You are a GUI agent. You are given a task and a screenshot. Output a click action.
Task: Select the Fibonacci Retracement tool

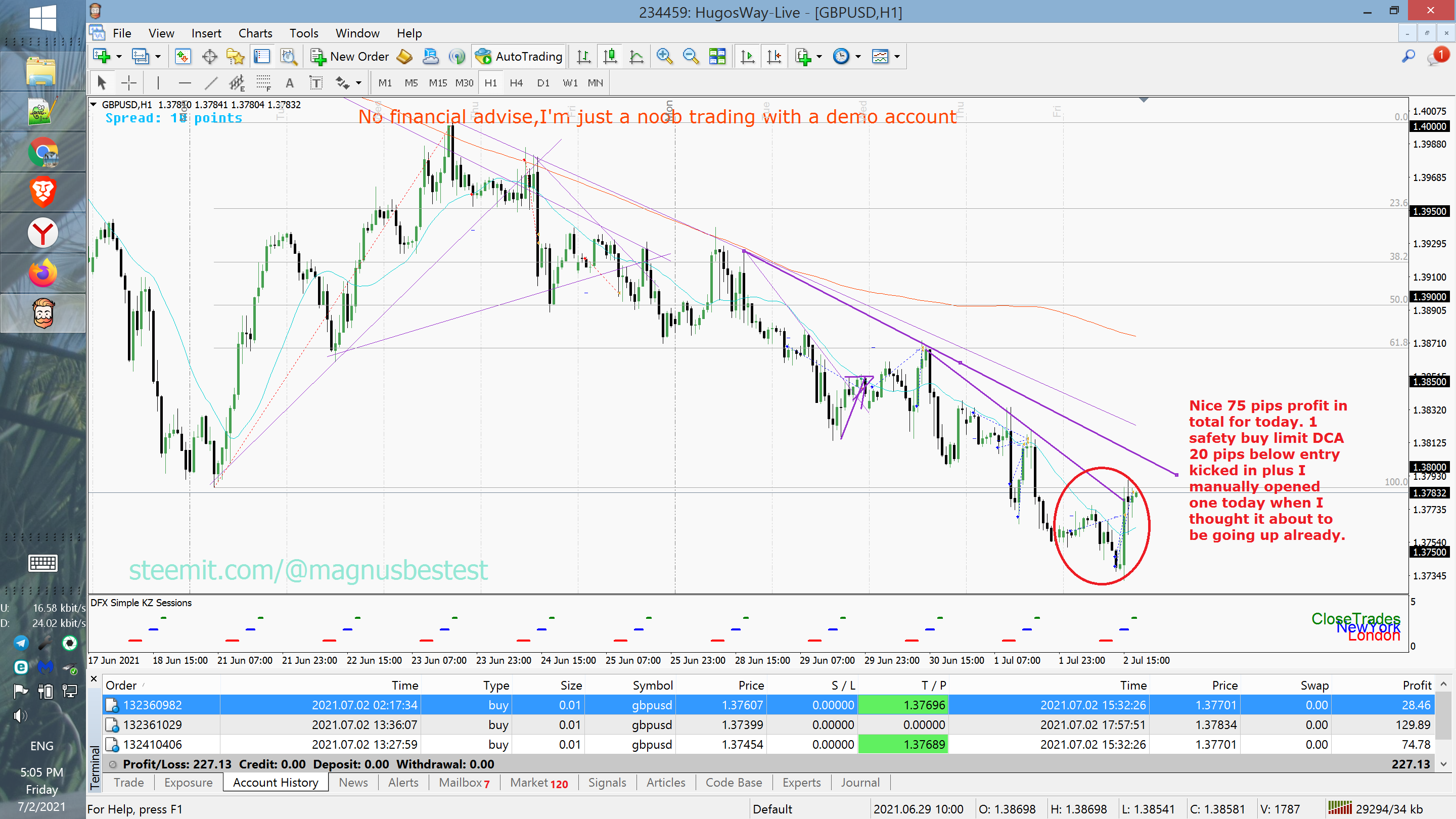263,83
